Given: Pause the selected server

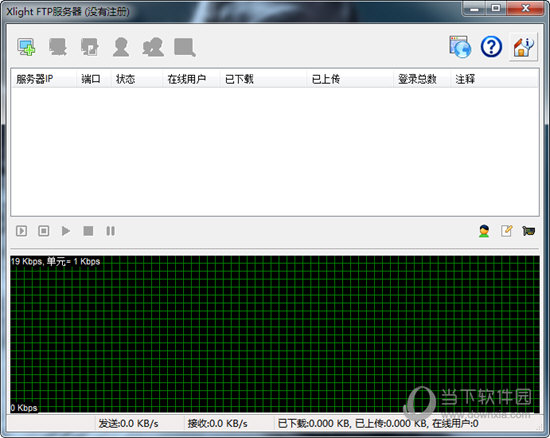Looking at the screenshot, I should (110, 231).
